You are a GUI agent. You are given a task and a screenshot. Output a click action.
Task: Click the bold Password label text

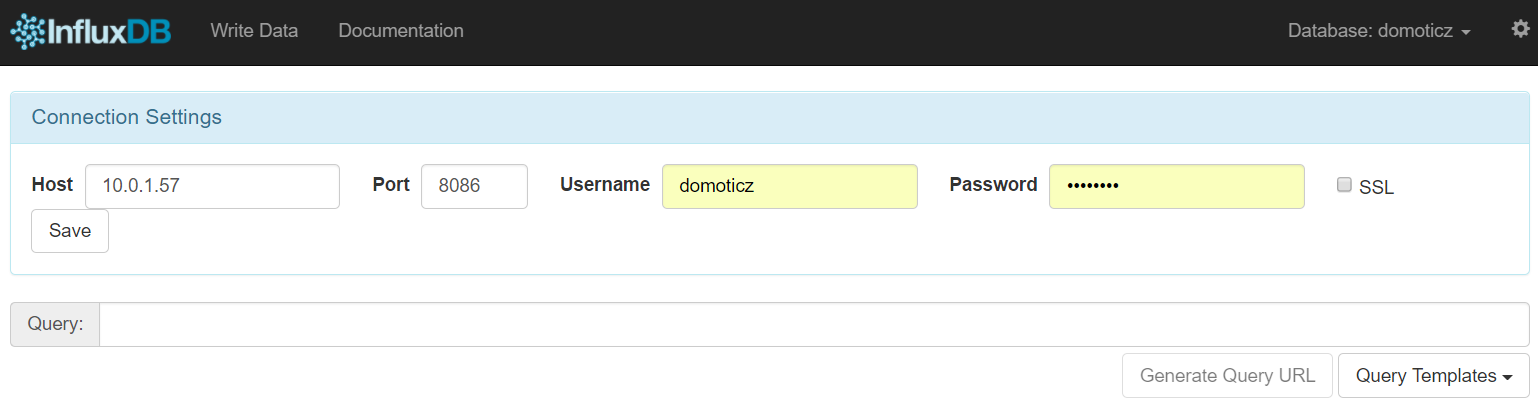[x=993, y=185]
